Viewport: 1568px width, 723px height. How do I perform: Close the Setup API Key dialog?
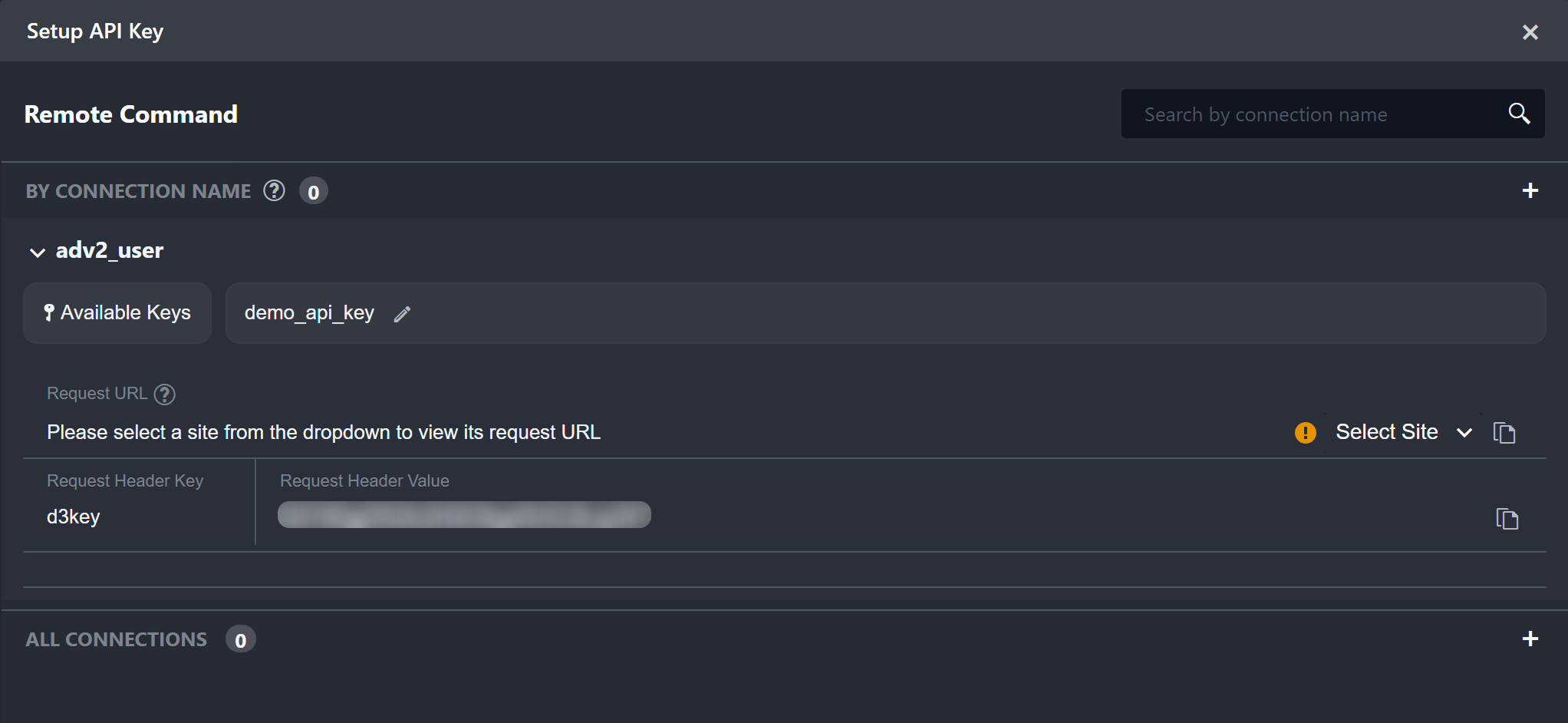tap(1530, 32)
